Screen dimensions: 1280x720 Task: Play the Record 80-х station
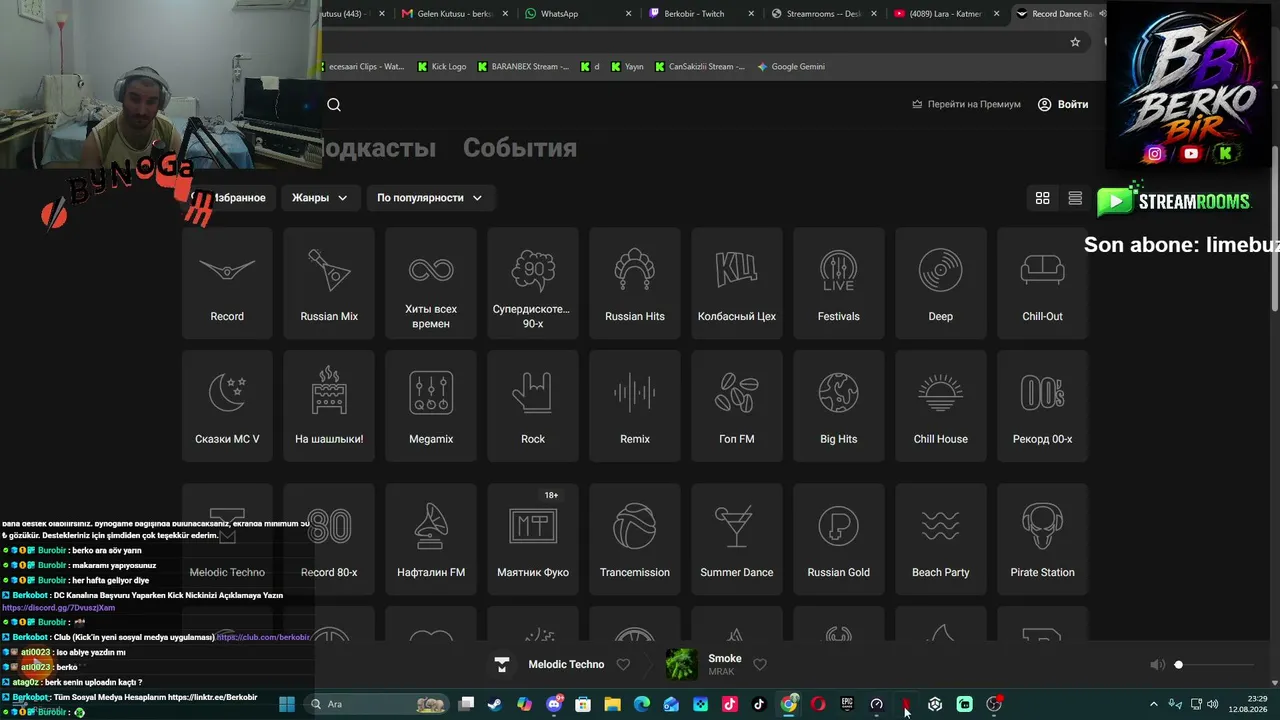coord(329,539)
